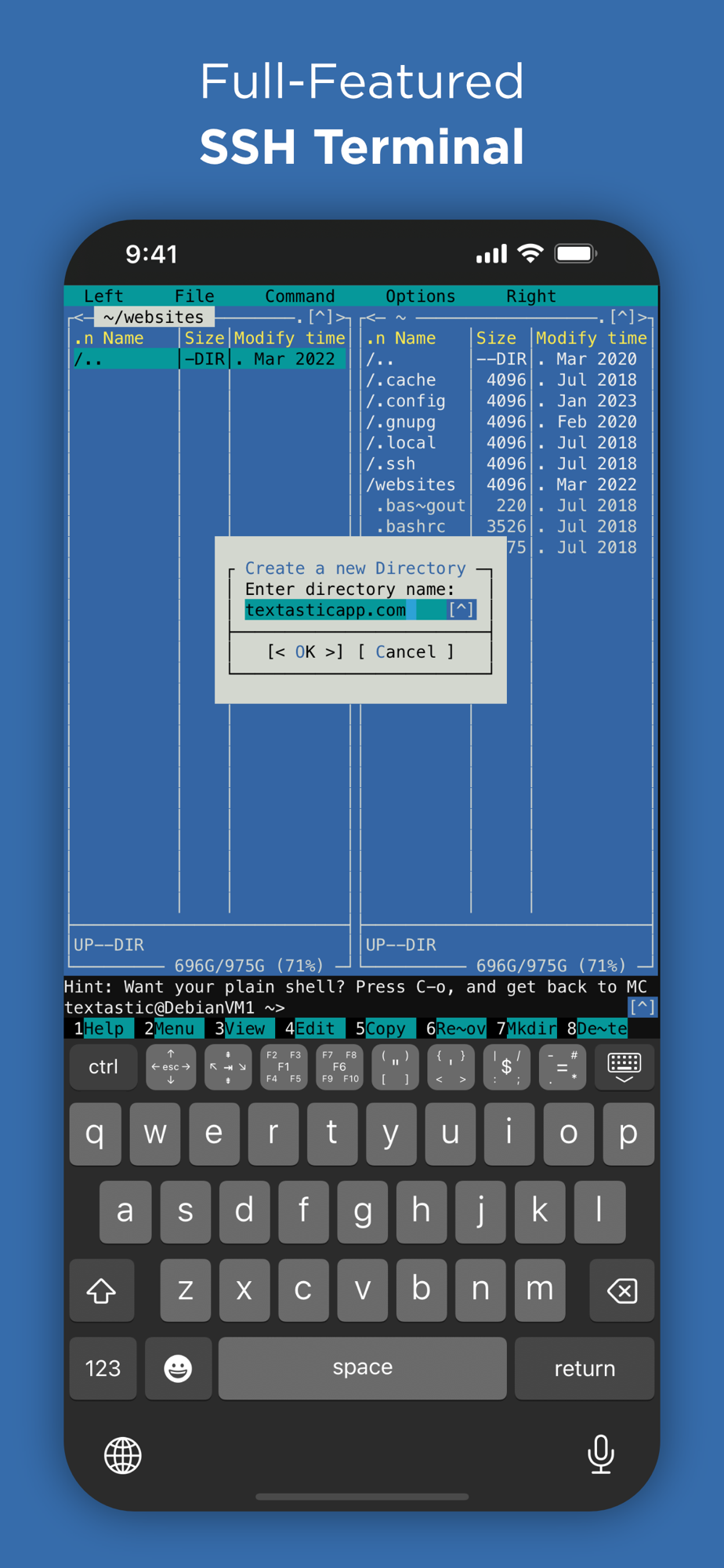
Task: Cancel the Create a new Directory dialog
Action: click(x=405, y=652)
